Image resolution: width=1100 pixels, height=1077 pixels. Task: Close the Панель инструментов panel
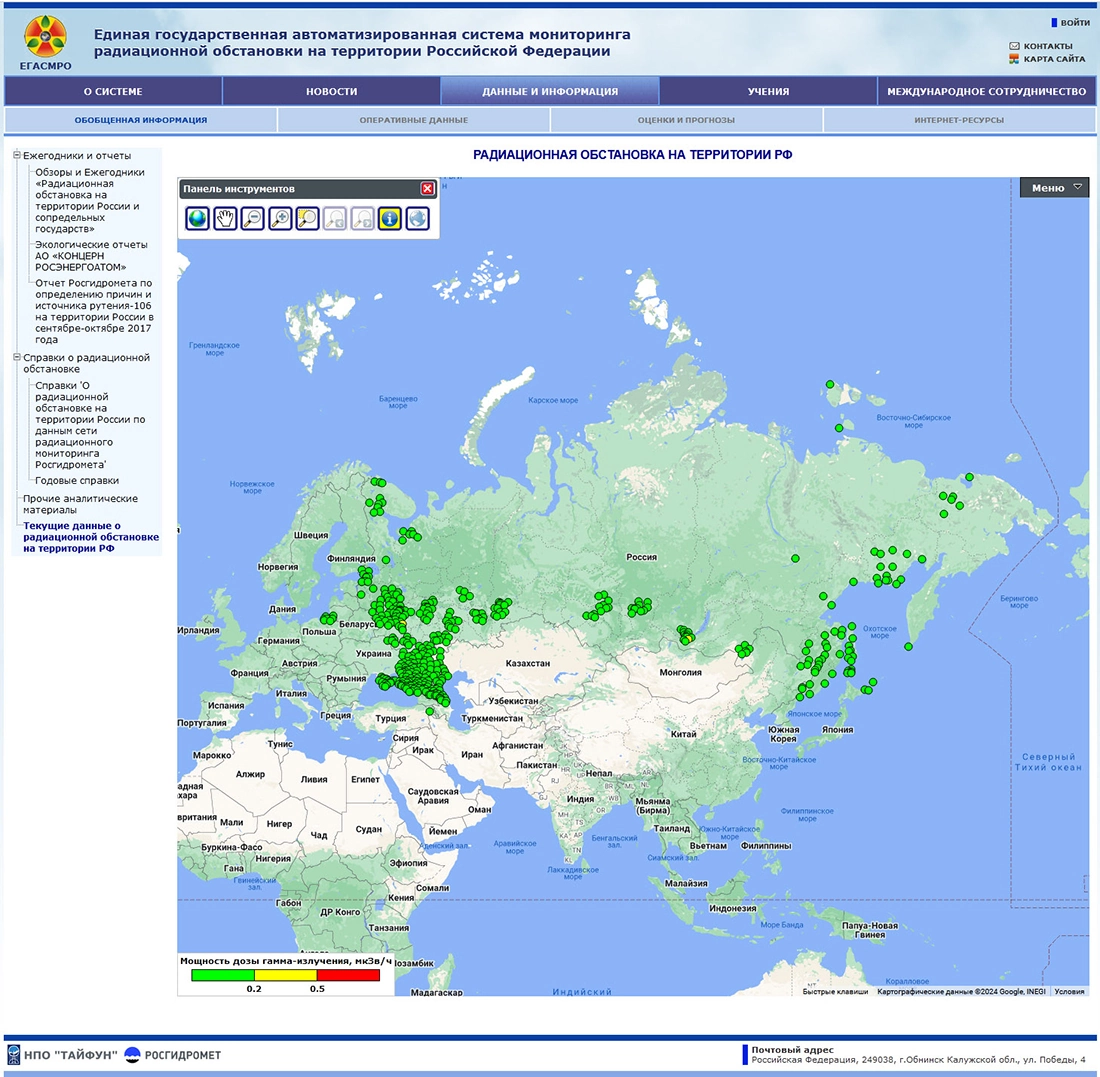coord(427,188)
